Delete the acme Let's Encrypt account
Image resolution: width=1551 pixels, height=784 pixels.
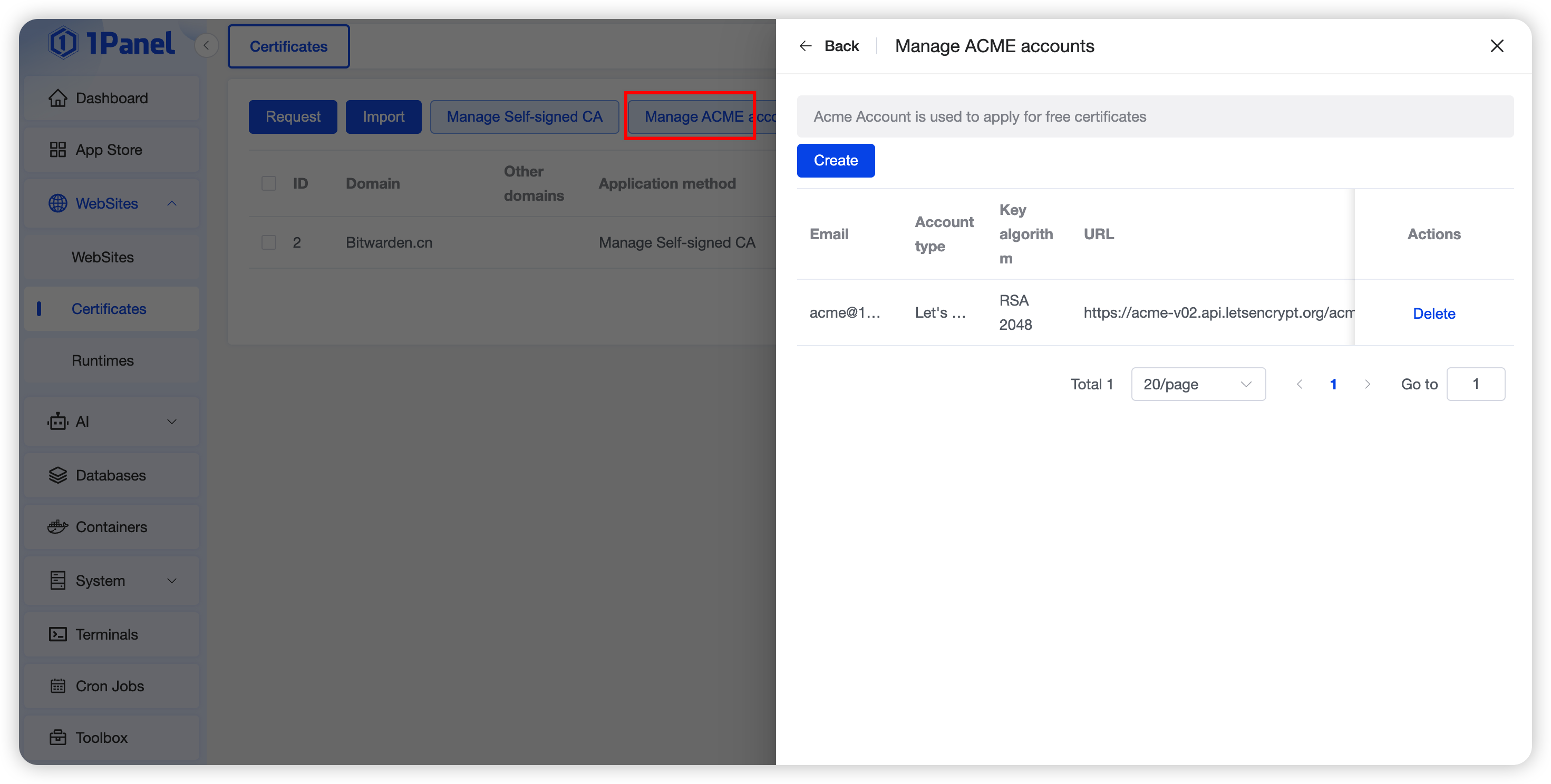(1433, 313)
